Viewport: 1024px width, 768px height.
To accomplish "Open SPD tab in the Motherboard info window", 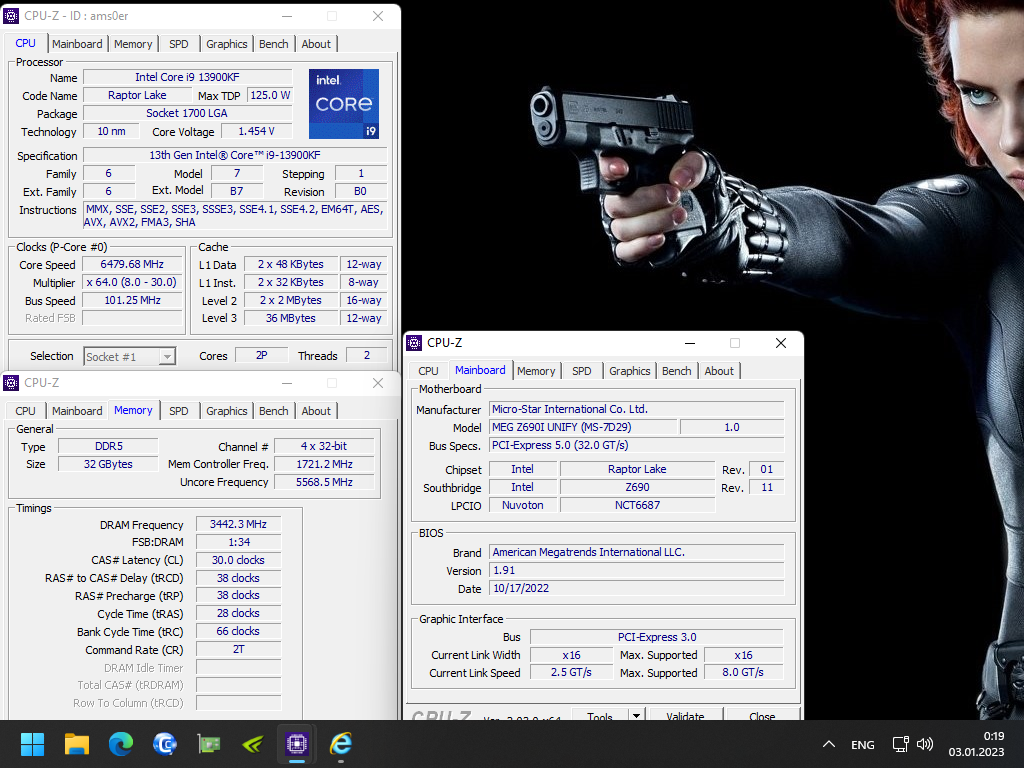I will 582,371.
